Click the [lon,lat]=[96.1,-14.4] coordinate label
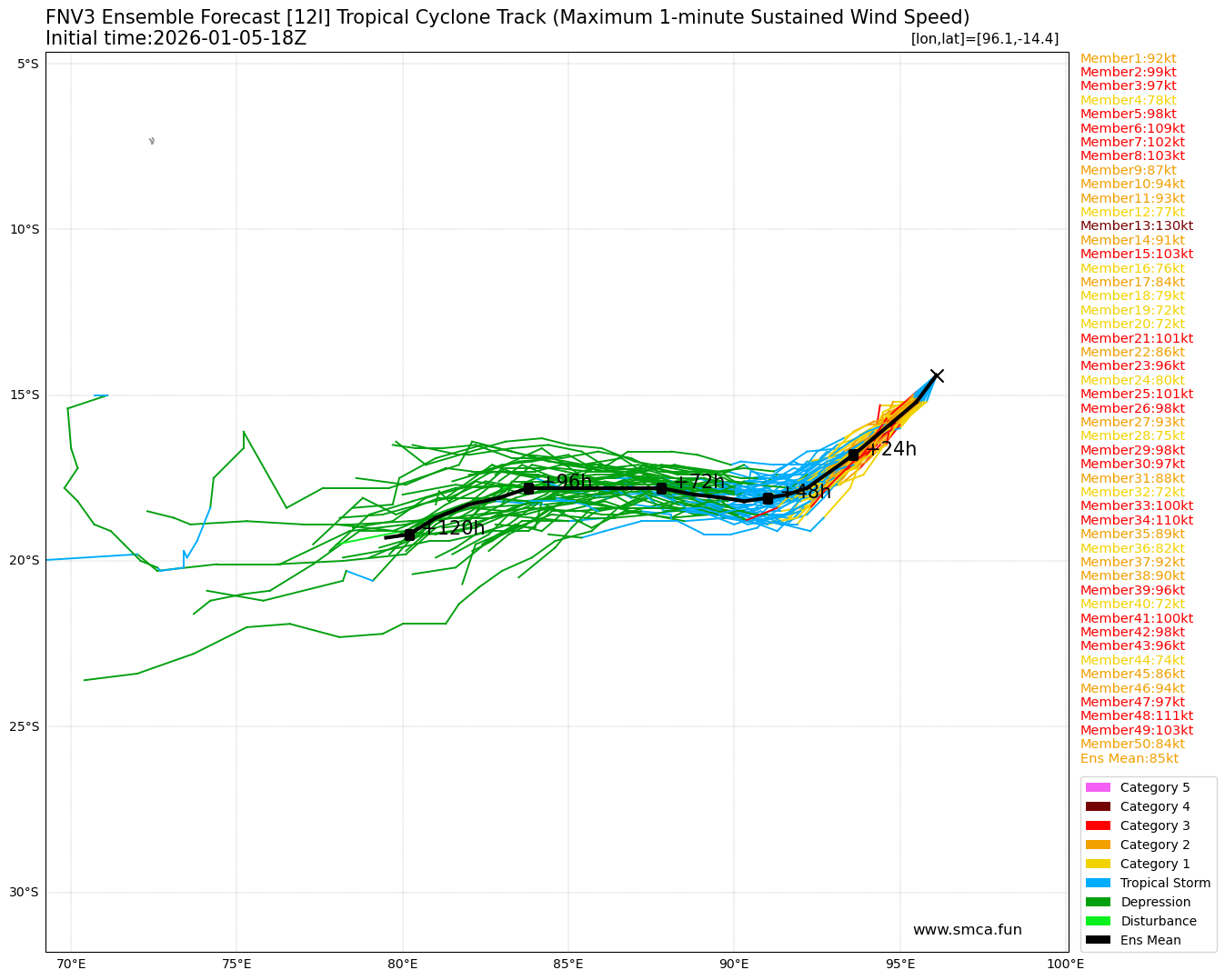Image resolution: width=1225 pixels, height=980 pixels. (x=985, y=38)
